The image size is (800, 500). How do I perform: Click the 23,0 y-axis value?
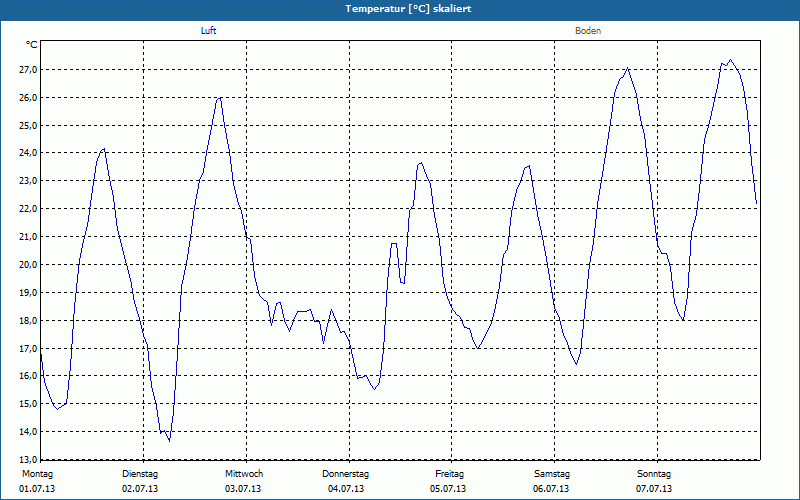pyautogui.click(x=29, y=181)
